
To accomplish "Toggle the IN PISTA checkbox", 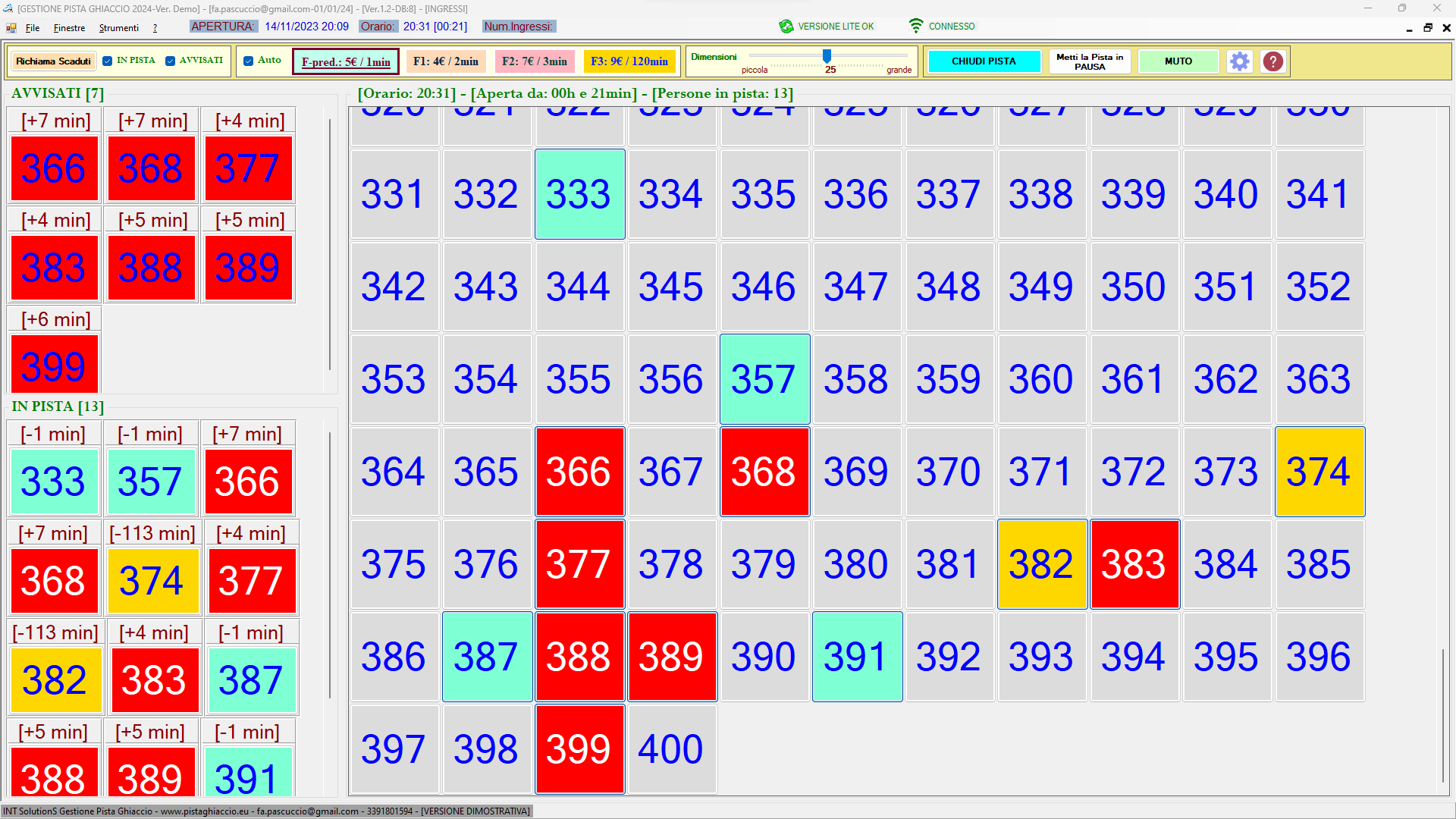I will coord(108,61).
